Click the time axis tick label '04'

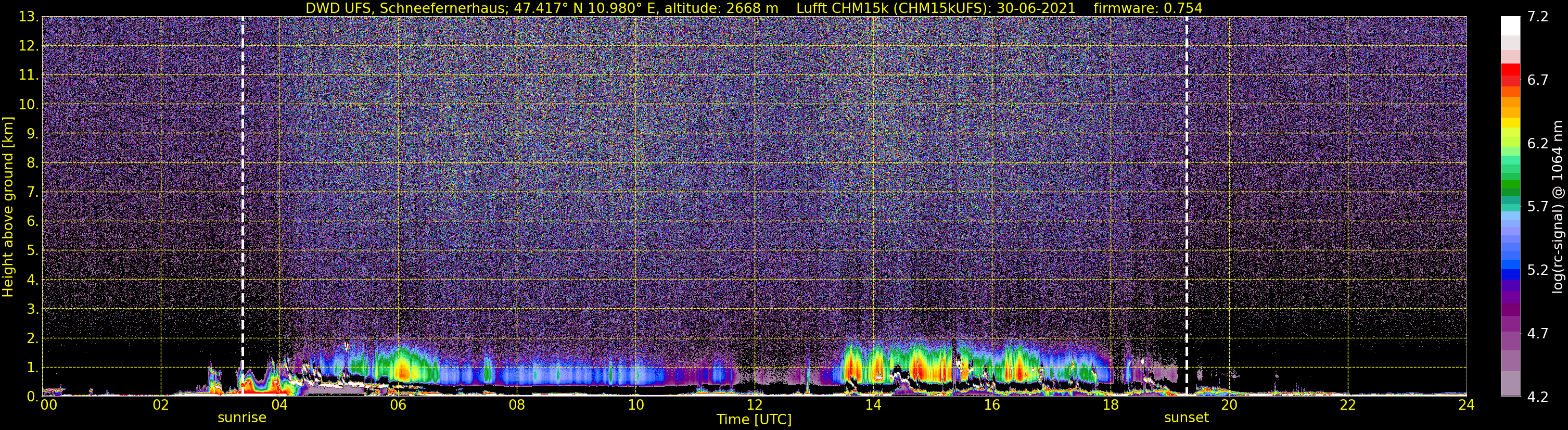pyautogui.click(x=279, y=405)
